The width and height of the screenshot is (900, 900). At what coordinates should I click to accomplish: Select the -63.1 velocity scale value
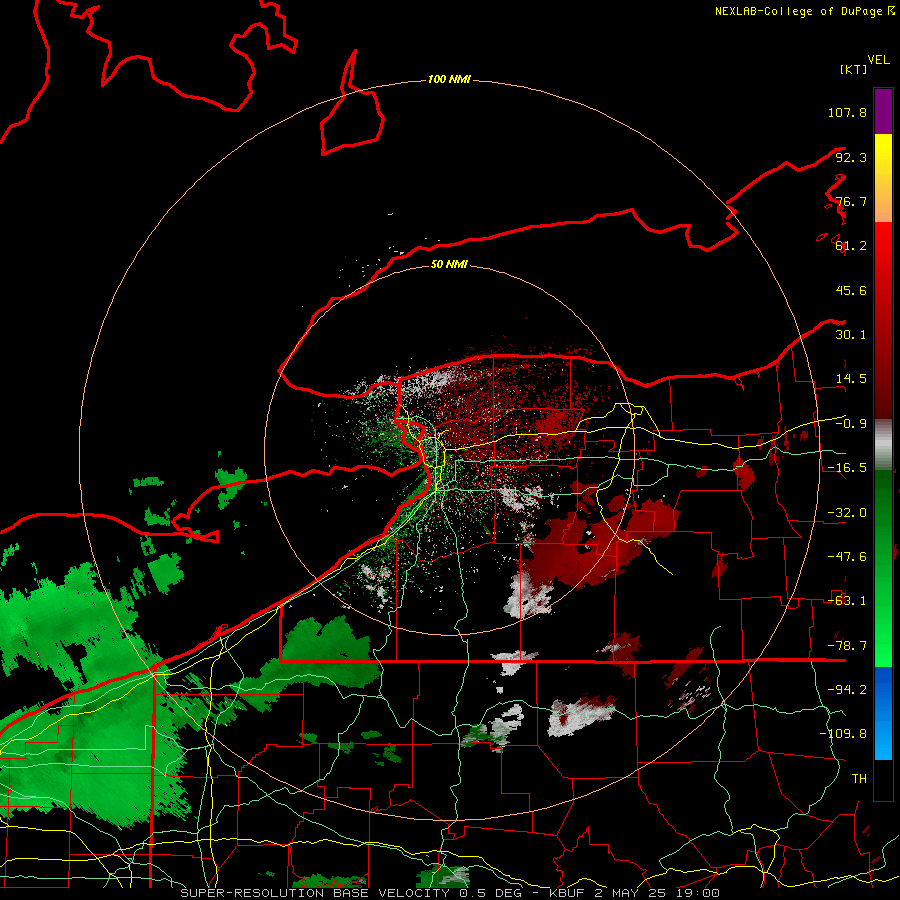click(847, 601)
